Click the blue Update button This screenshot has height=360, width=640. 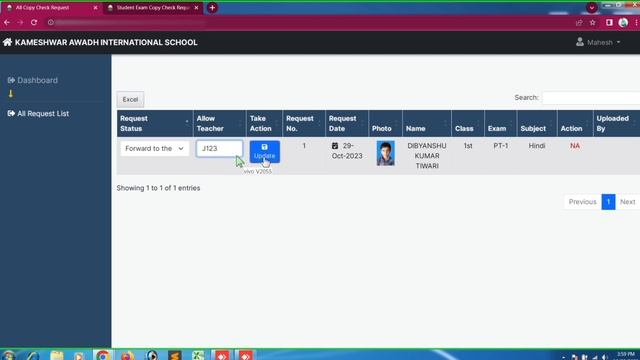tap(264, 151)
